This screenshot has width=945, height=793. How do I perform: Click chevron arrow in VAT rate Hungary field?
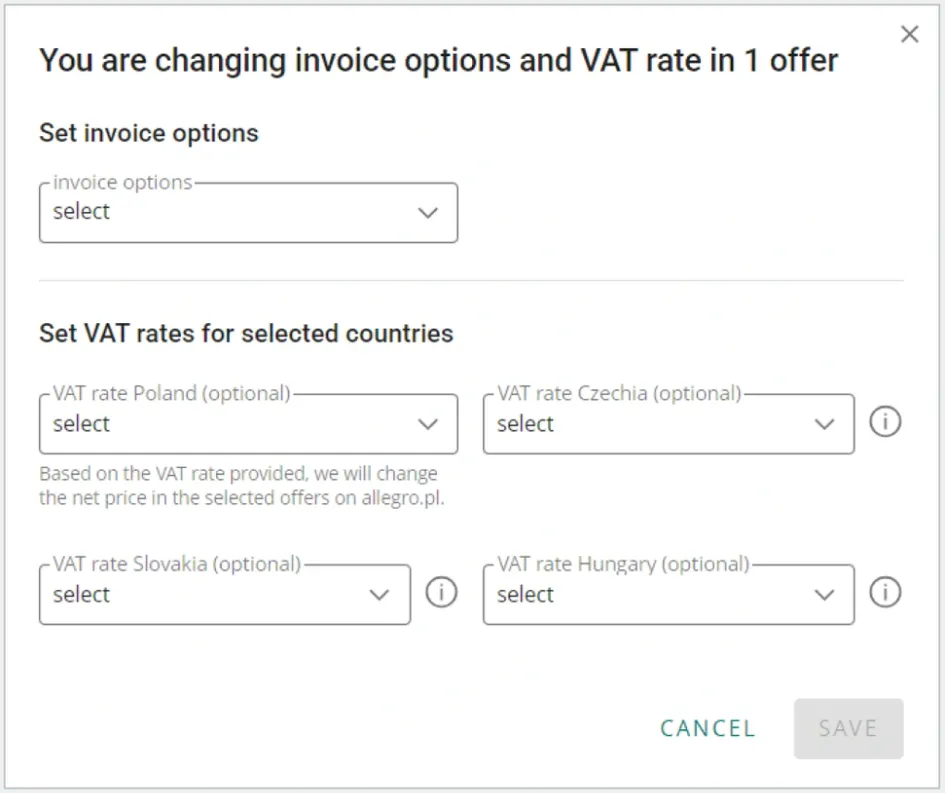824,595
